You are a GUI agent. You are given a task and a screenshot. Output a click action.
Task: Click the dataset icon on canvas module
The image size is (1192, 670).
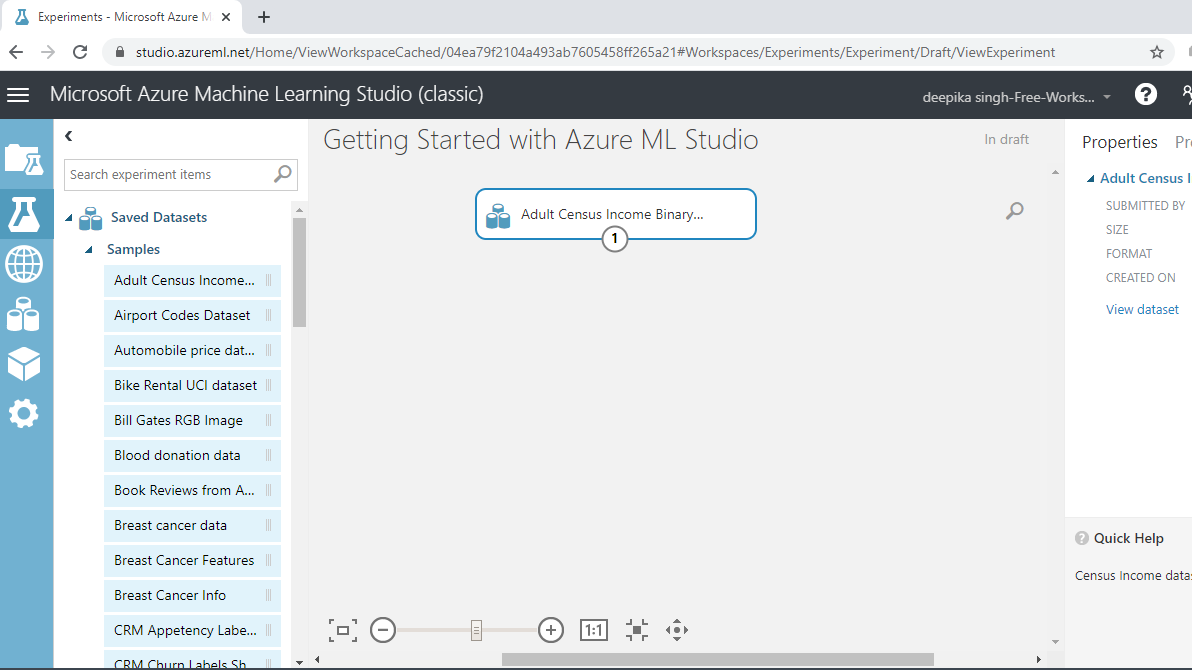498,216
